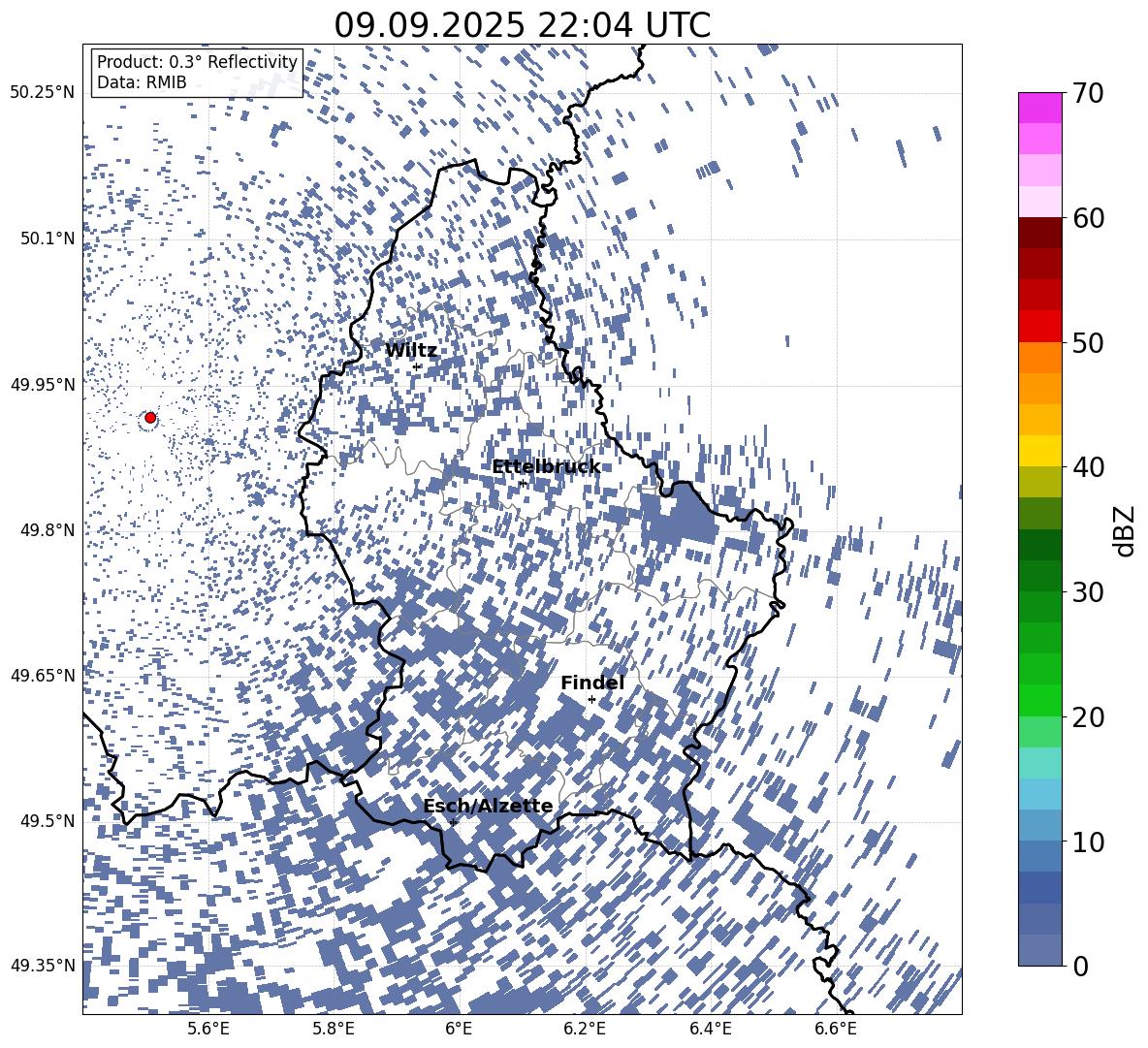Click the Product: 0.3° Reflectivity text

coord(197,62)
